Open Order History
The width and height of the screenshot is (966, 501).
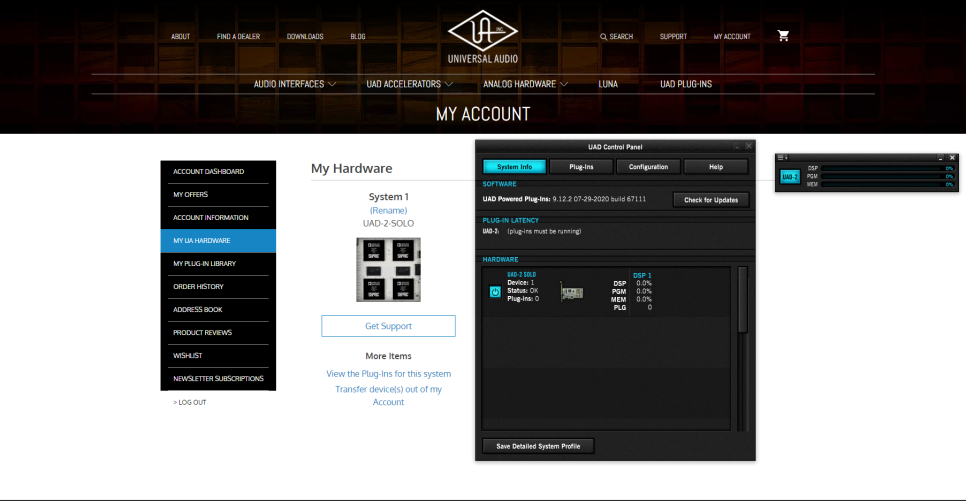click(218, 287)
